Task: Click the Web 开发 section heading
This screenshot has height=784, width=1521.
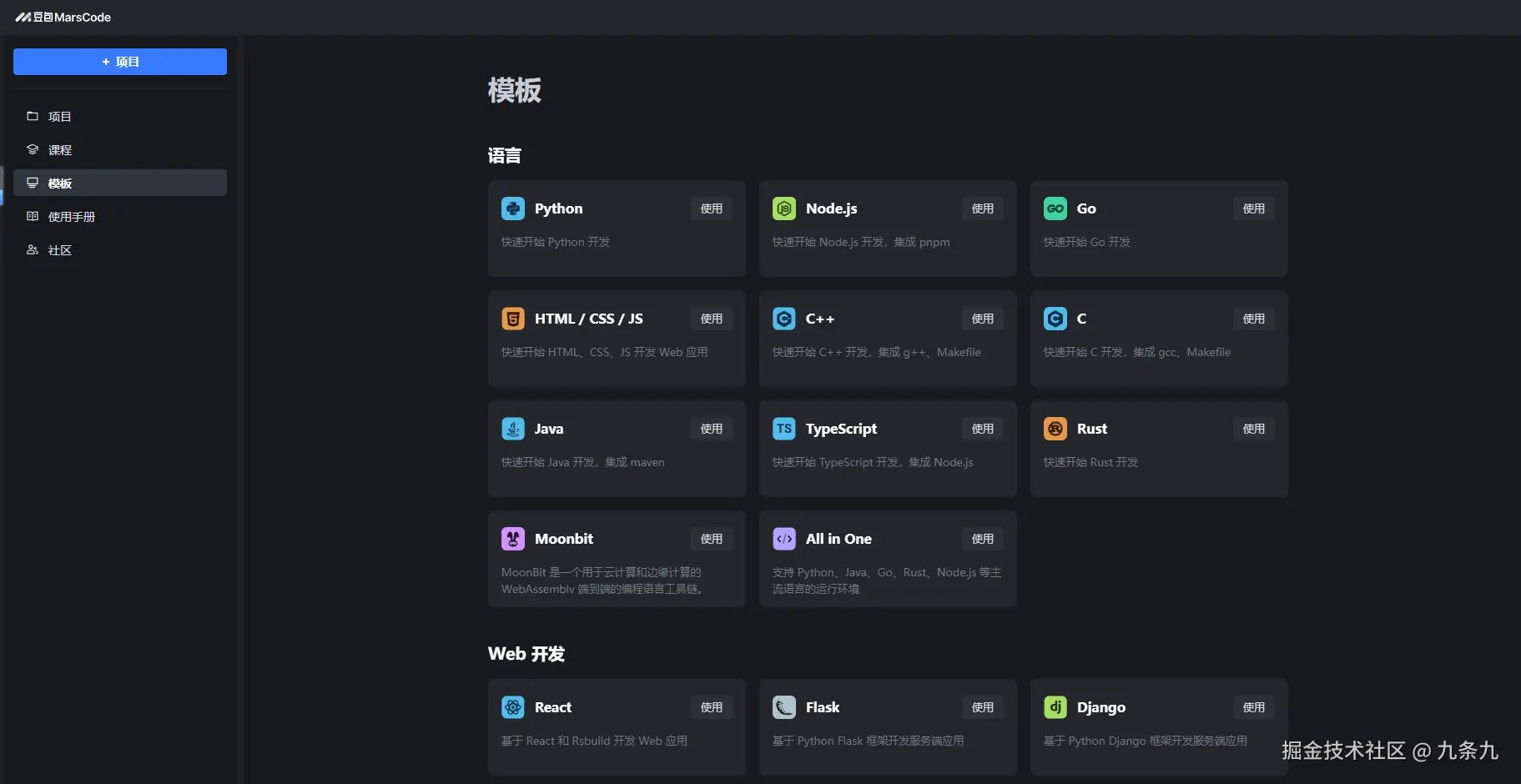Action: point(526,654)
